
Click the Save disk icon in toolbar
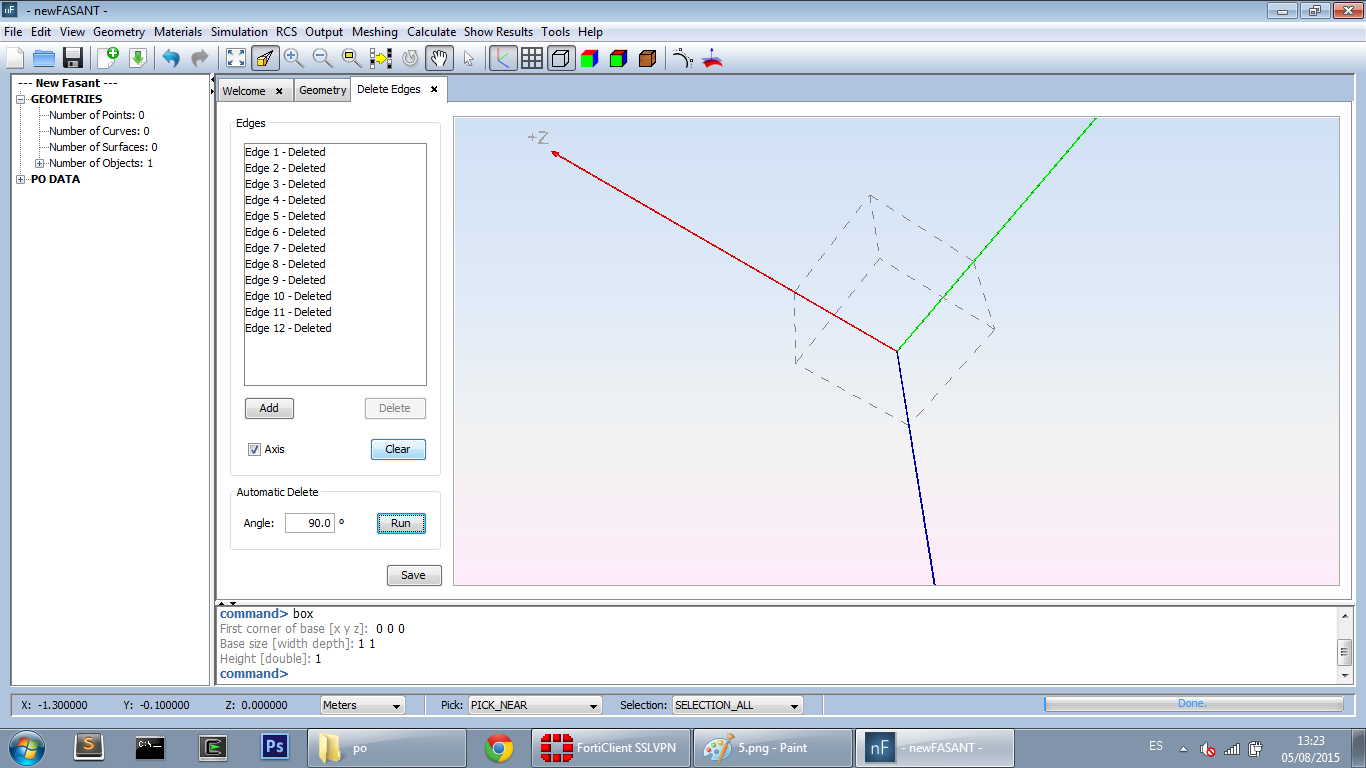(72, 58)
